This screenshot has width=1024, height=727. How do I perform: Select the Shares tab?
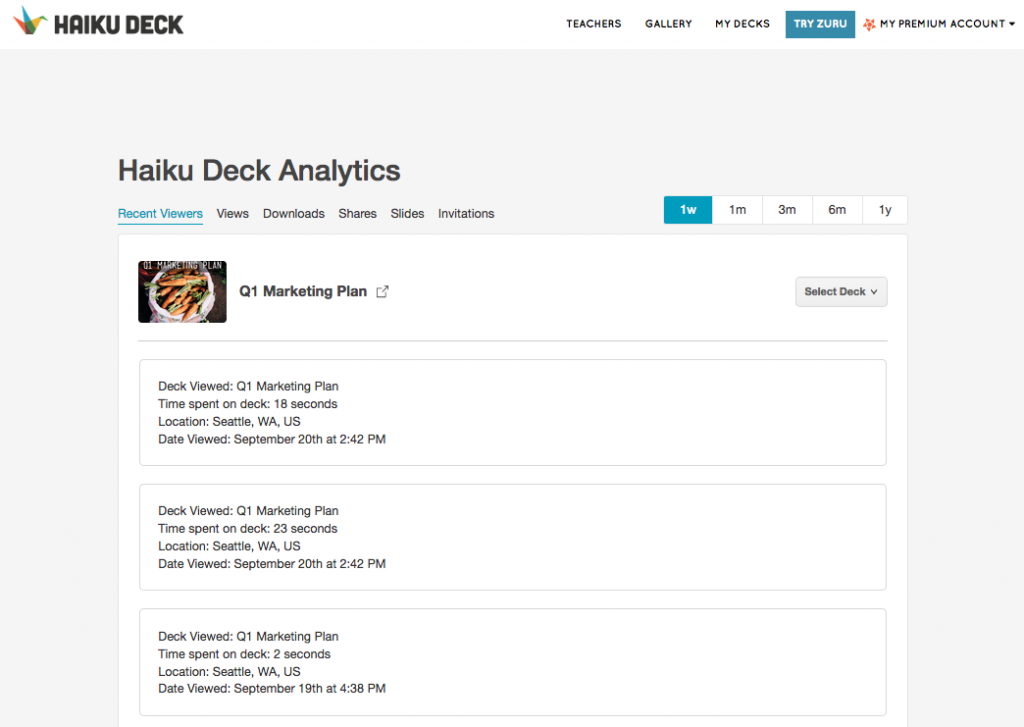[357, 213]
